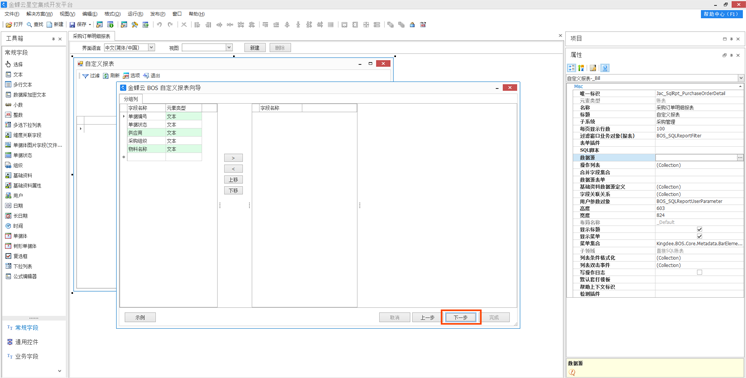Image resolution: width=746 pixels, height=378 pixels.
Task: Open the 运行 menu
Action: pyautogui.click(x=136, y=14)
